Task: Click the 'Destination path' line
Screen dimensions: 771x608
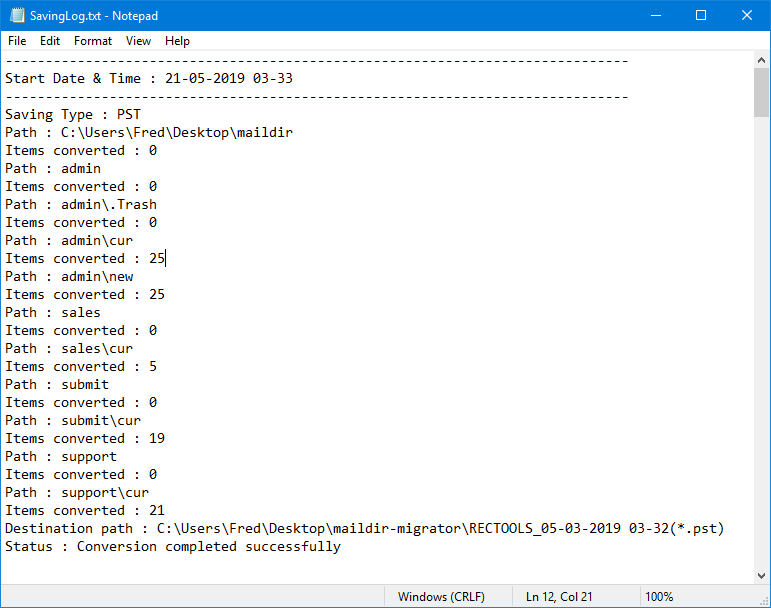Action: point(365,528)
